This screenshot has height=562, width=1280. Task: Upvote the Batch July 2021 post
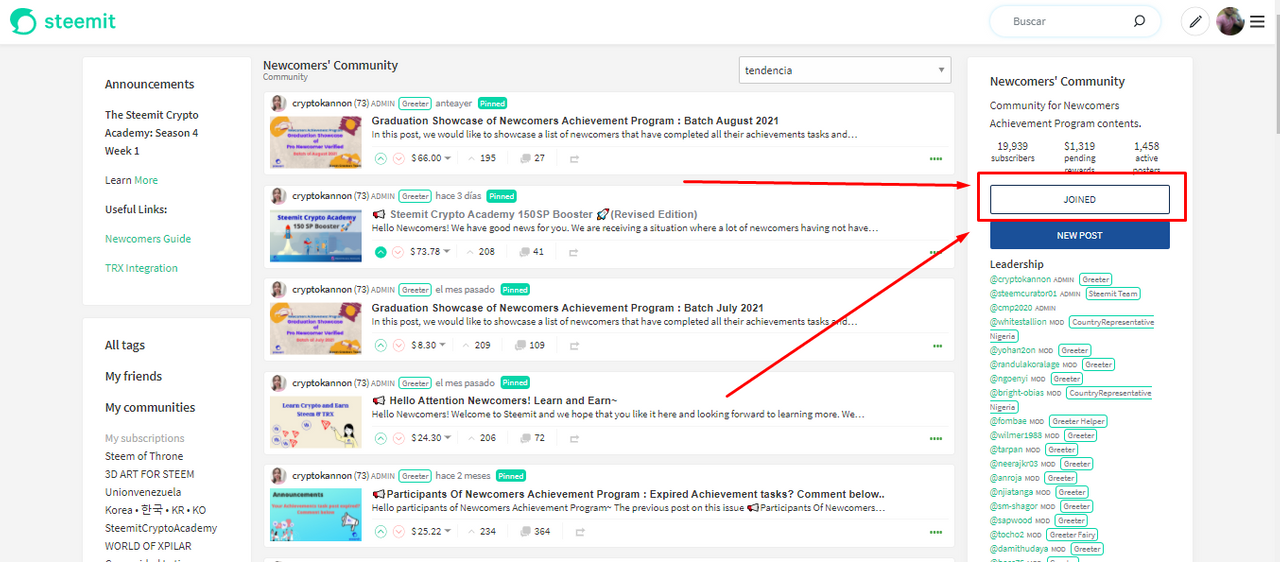pos(380,345)
